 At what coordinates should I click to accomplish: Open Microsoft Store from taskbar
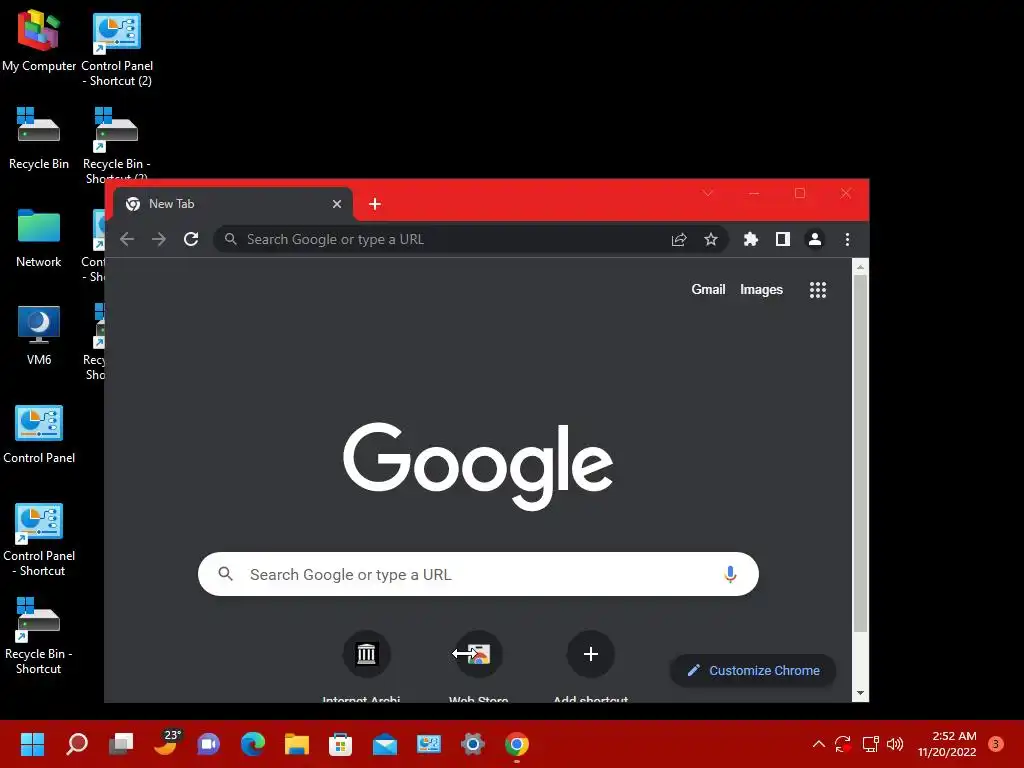point(340,744)
